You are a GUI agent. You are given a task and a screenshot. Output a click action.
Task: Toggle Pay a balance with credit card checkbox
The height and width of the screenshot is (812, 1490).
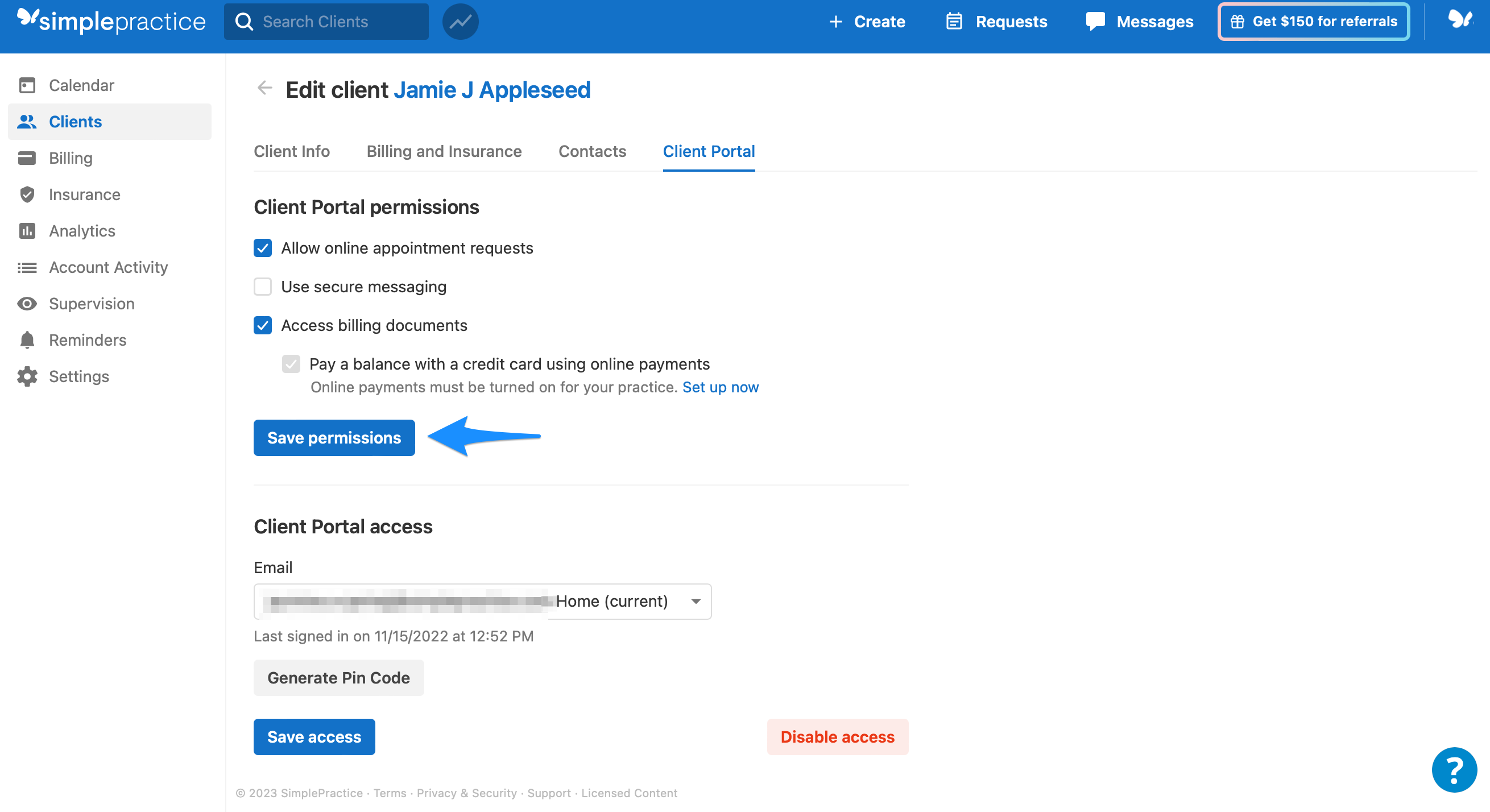[x=291, y=364]
